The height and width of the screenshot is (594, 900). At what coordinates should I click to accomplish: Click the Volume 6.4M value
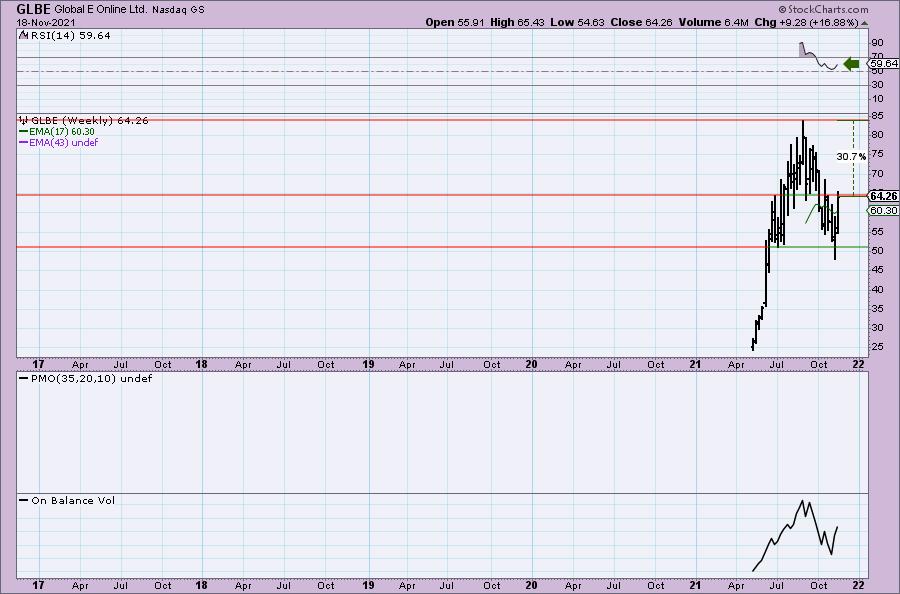point(713,22)
